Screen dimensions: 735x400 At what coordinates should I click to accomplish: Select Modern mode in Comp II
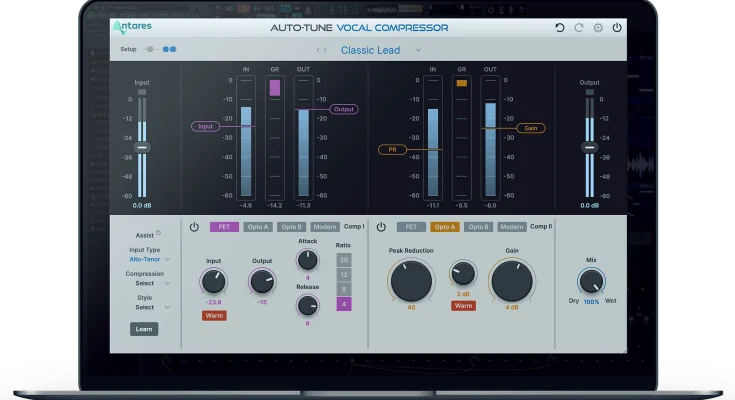pyautogui.click(x=512, y=227)
